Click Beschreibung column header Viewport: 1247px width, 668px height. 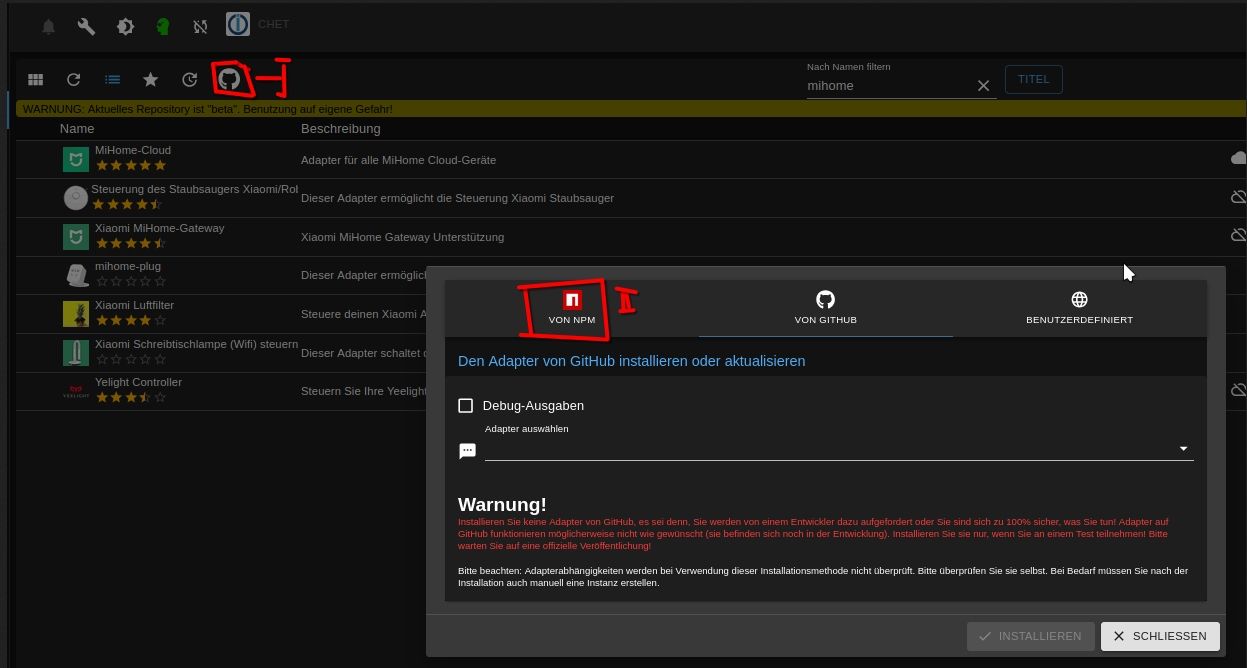click(341, 128)
